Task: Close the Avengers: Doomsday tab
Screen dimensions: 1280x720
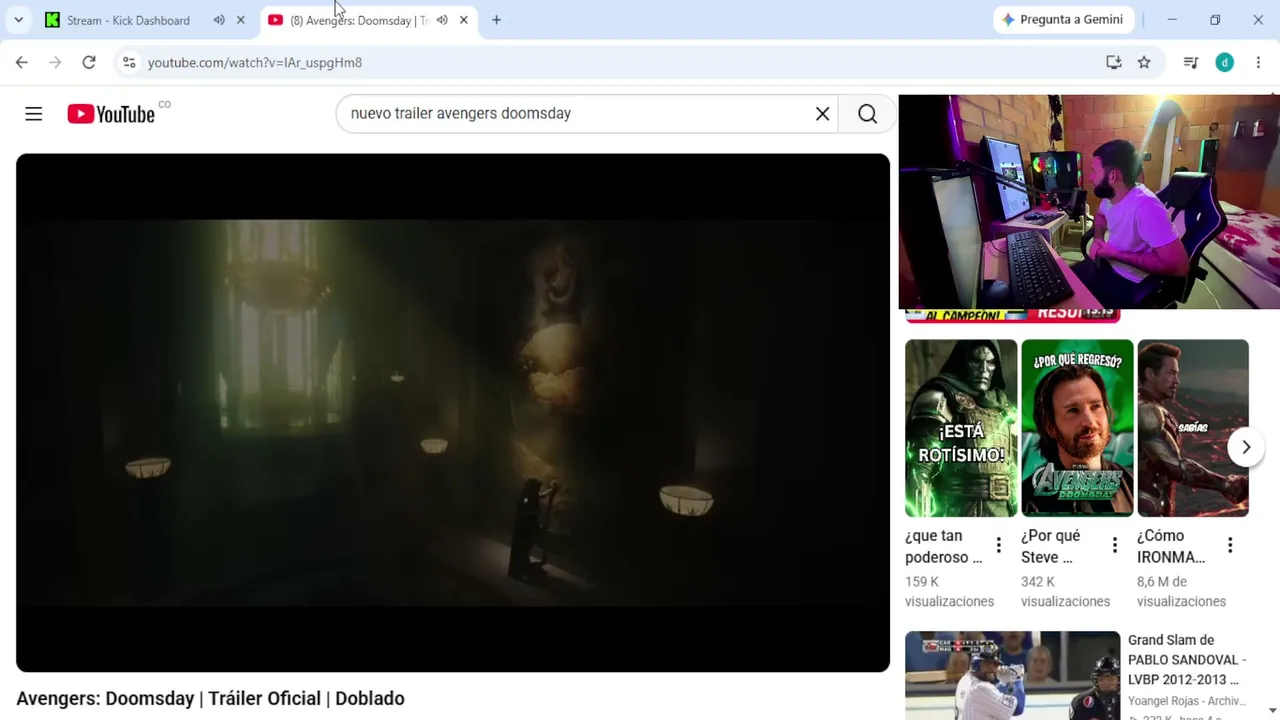Action: [x=463, y=20]
